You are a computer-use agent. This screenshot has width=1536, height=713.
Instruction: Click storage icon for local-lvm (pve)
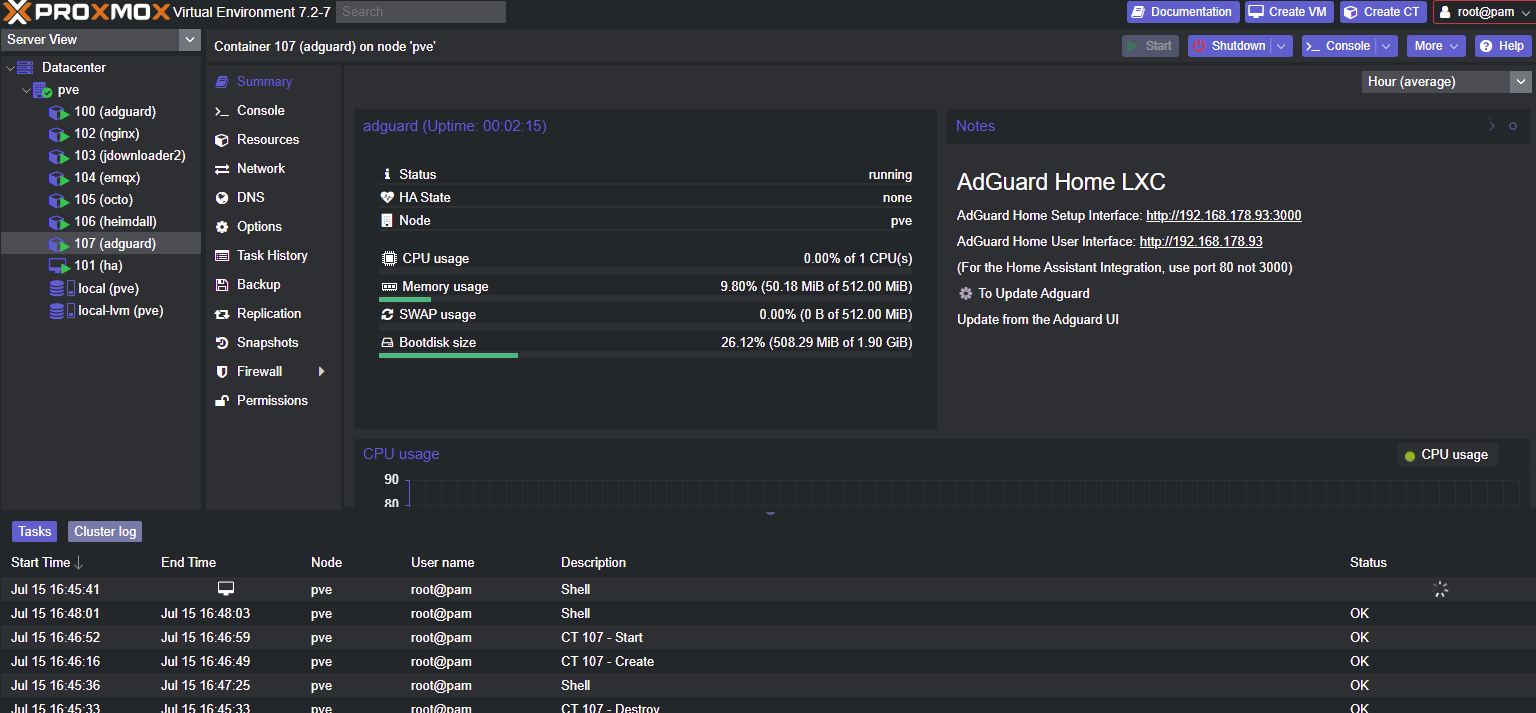62,310
